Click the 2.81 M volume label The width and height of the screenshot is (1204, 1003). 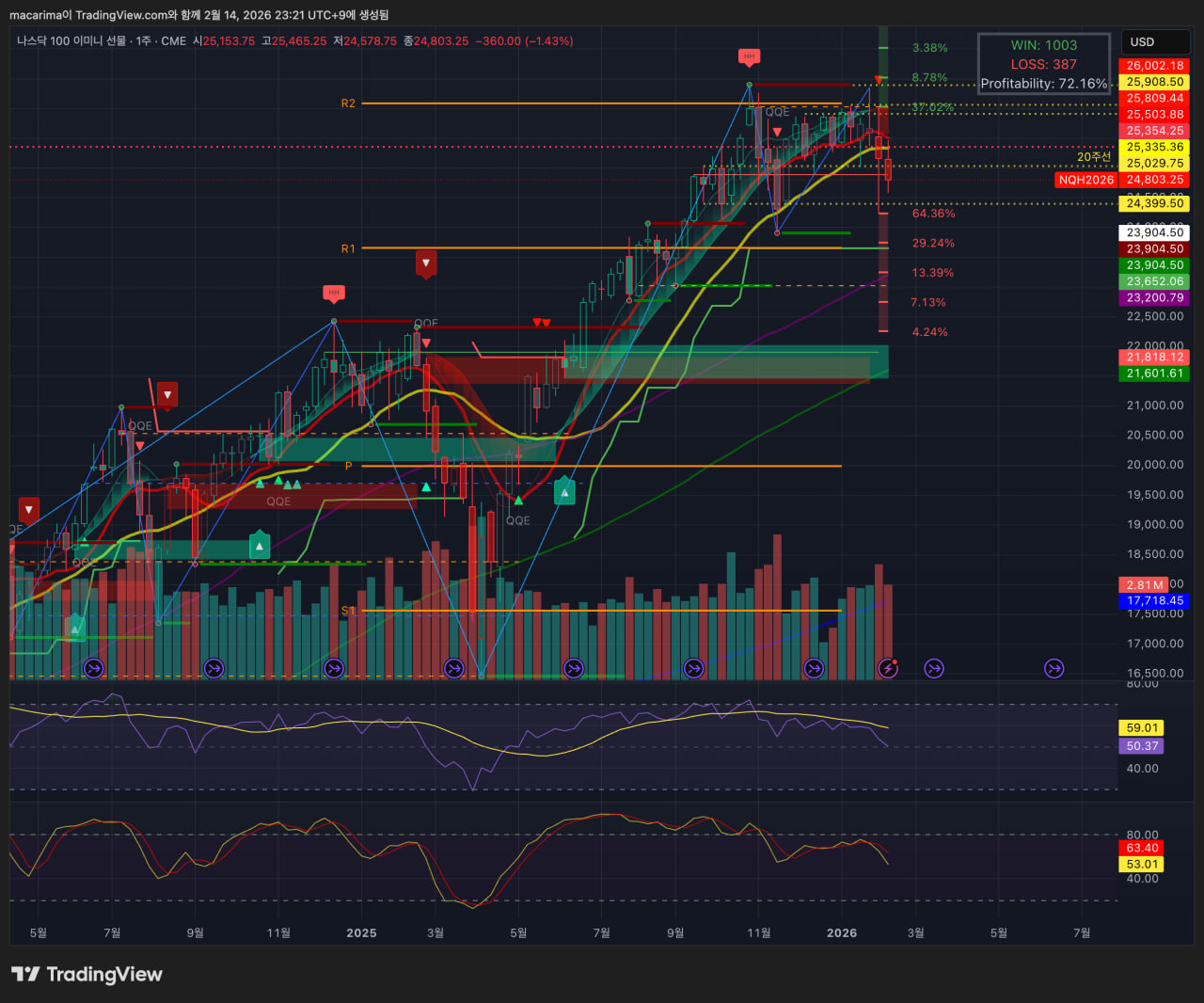pos(1142,585)
